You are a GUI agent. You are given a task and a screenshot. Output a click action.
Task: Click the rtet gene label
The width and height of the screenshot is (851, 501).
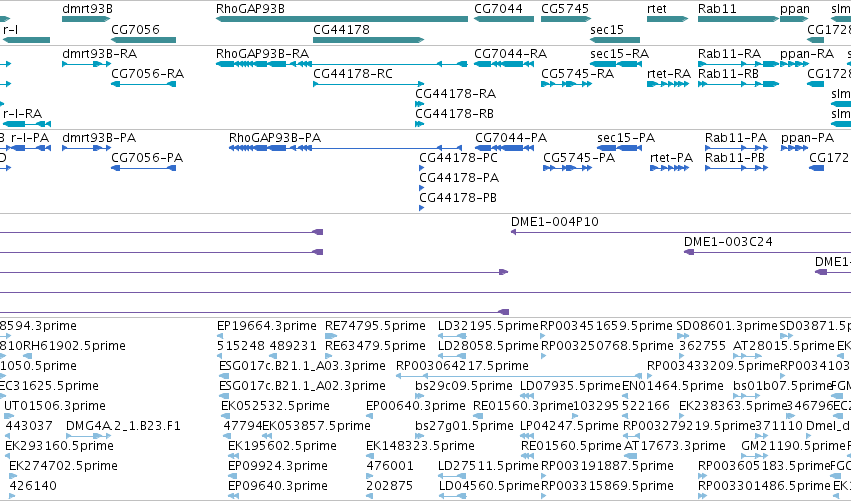click(x=657, y=9)
